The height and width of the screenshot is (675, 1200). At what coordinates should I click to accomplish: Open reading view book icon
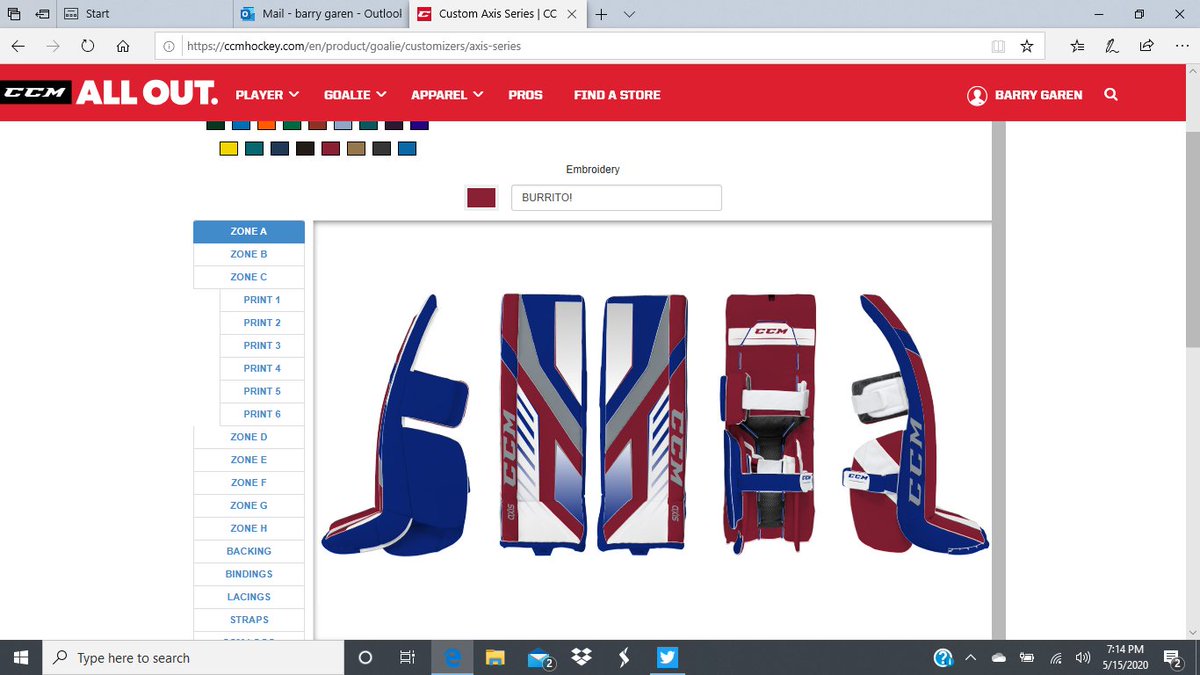pyautogui.click(x=997, y=46)
